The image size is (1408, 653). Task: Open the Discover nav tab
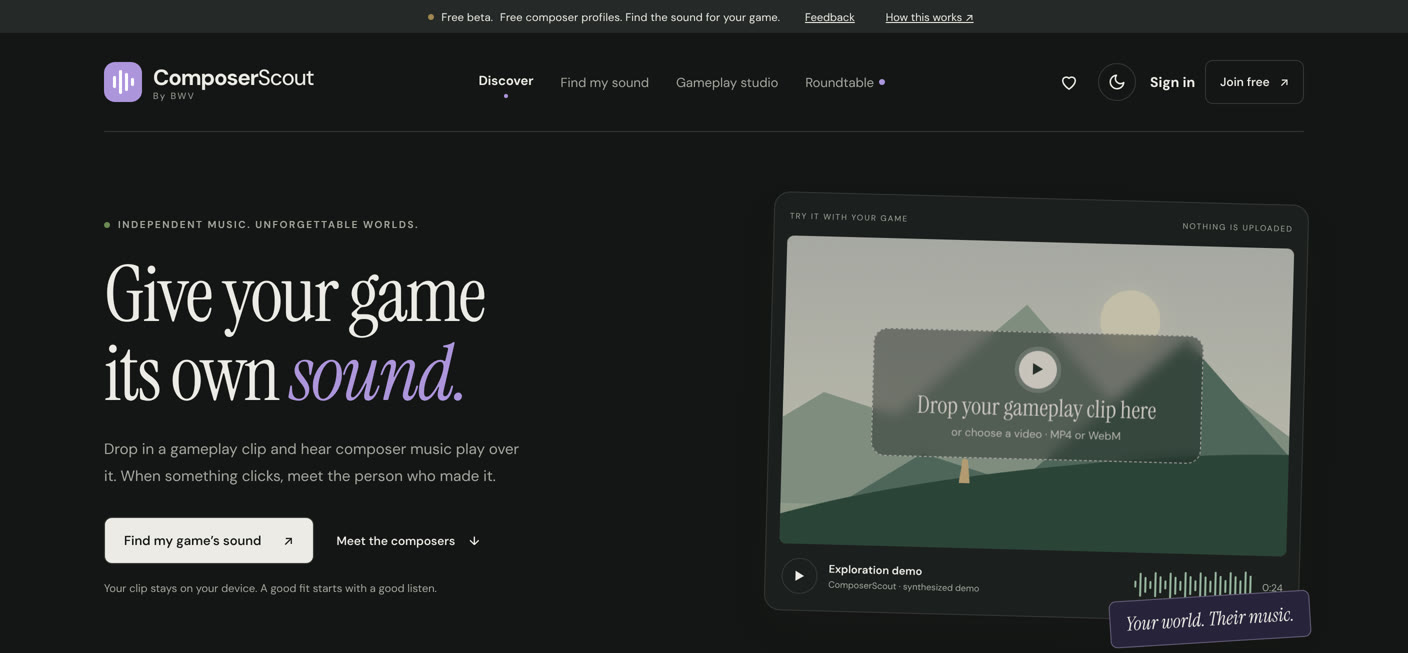(506, 81)
